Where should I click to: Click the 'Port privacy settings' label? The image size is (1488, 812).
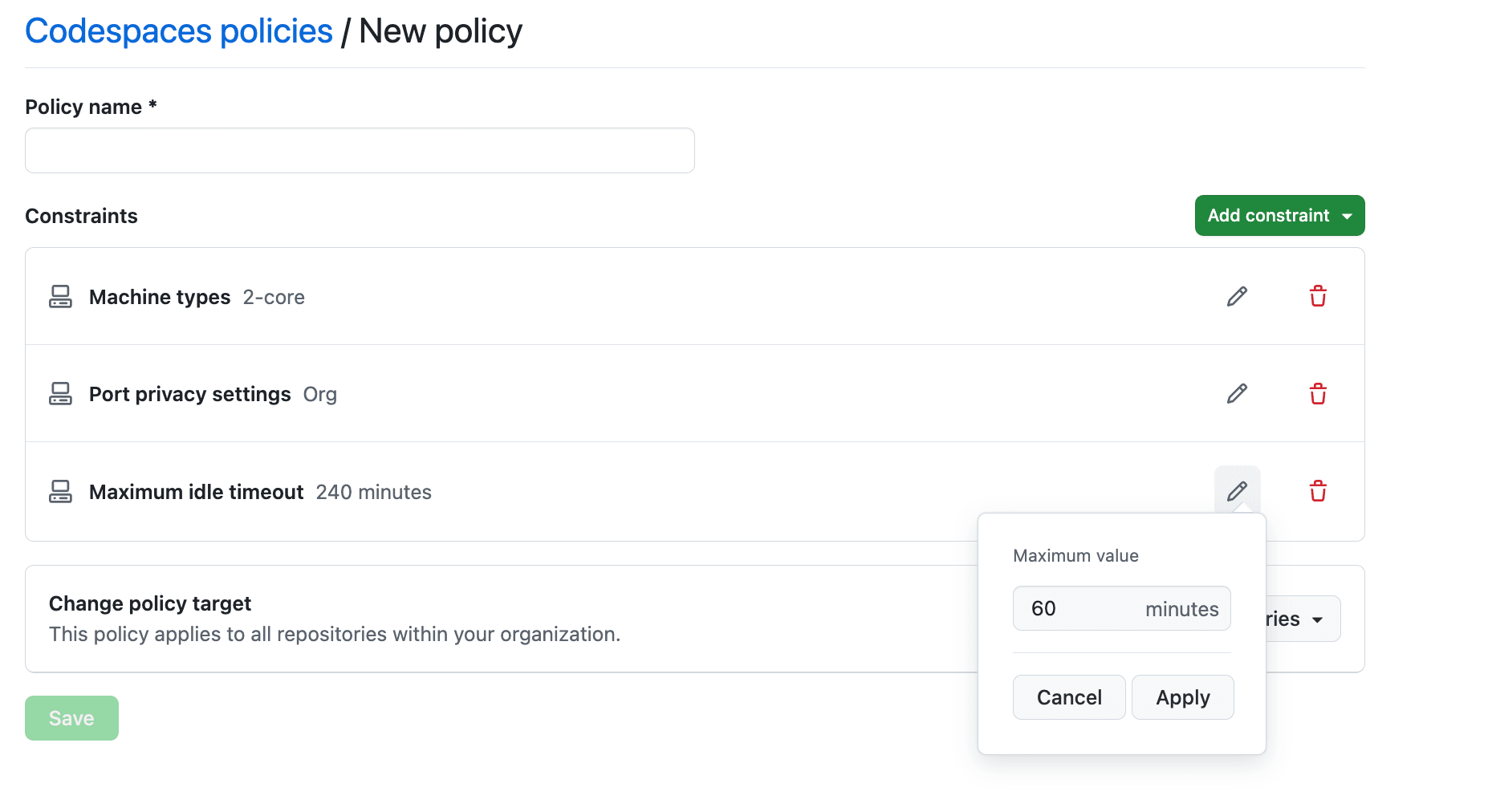click(x=190, y=394)
